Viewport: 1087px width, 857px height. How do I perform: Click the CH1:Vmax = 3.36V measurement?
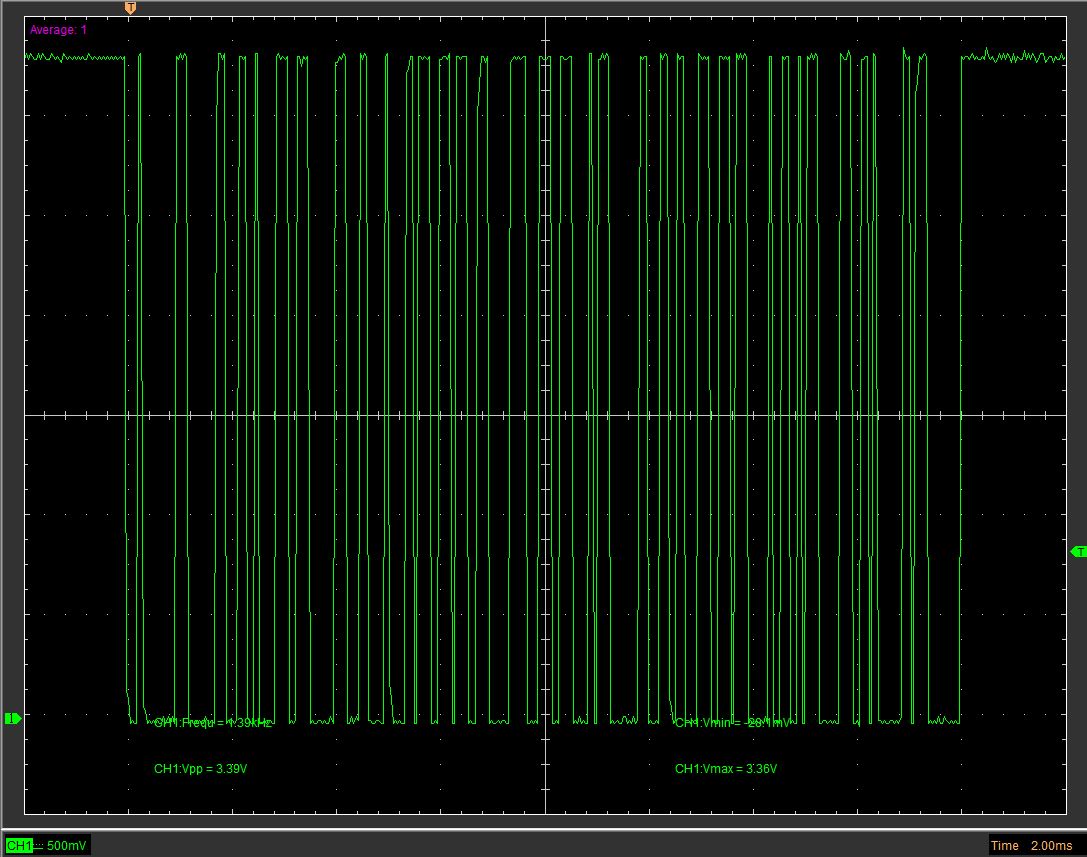[x=726, y=768]
